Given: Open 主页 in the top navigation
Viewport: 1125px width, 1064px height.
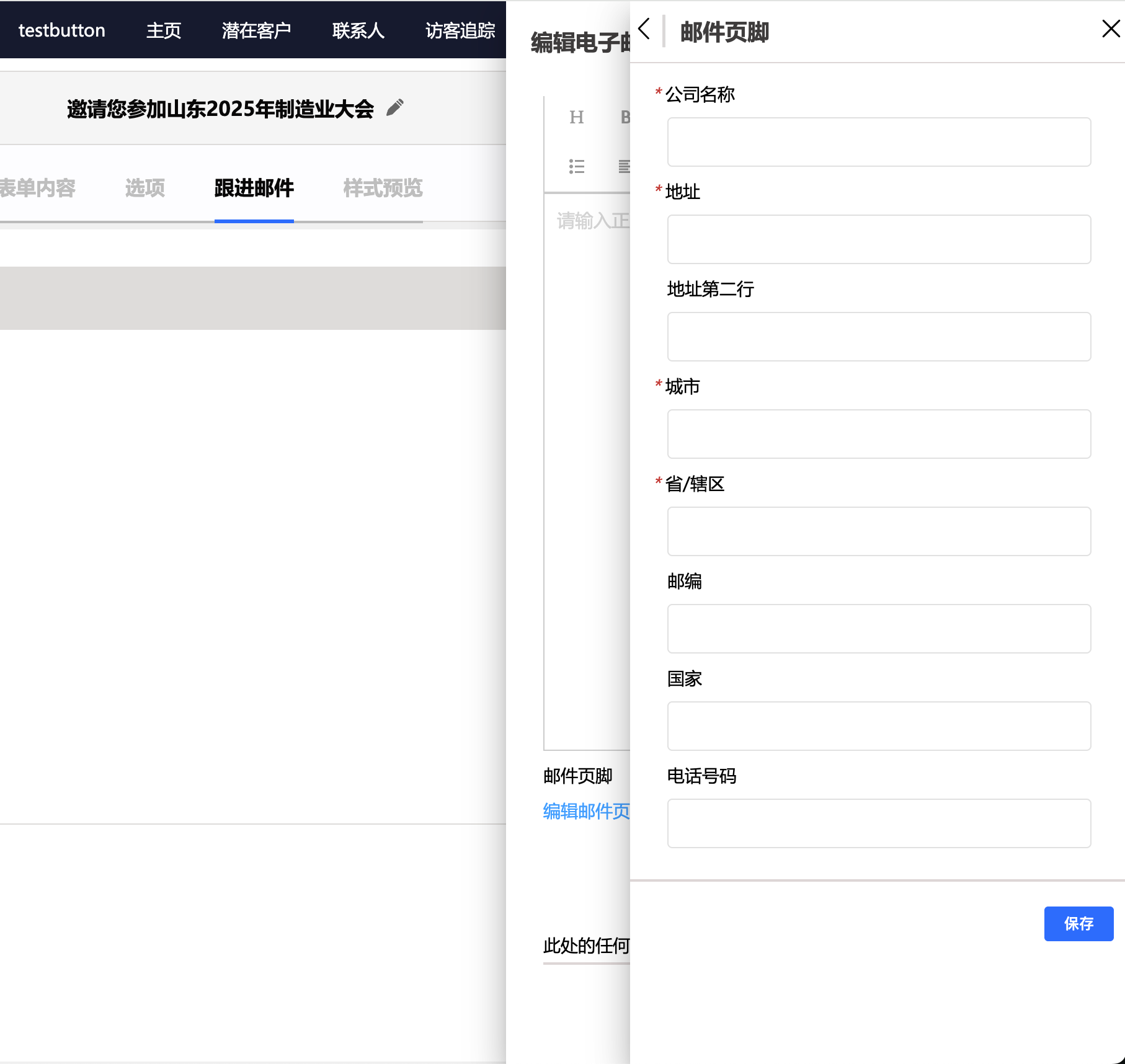Looking at the screenshot, I should 164,30.
